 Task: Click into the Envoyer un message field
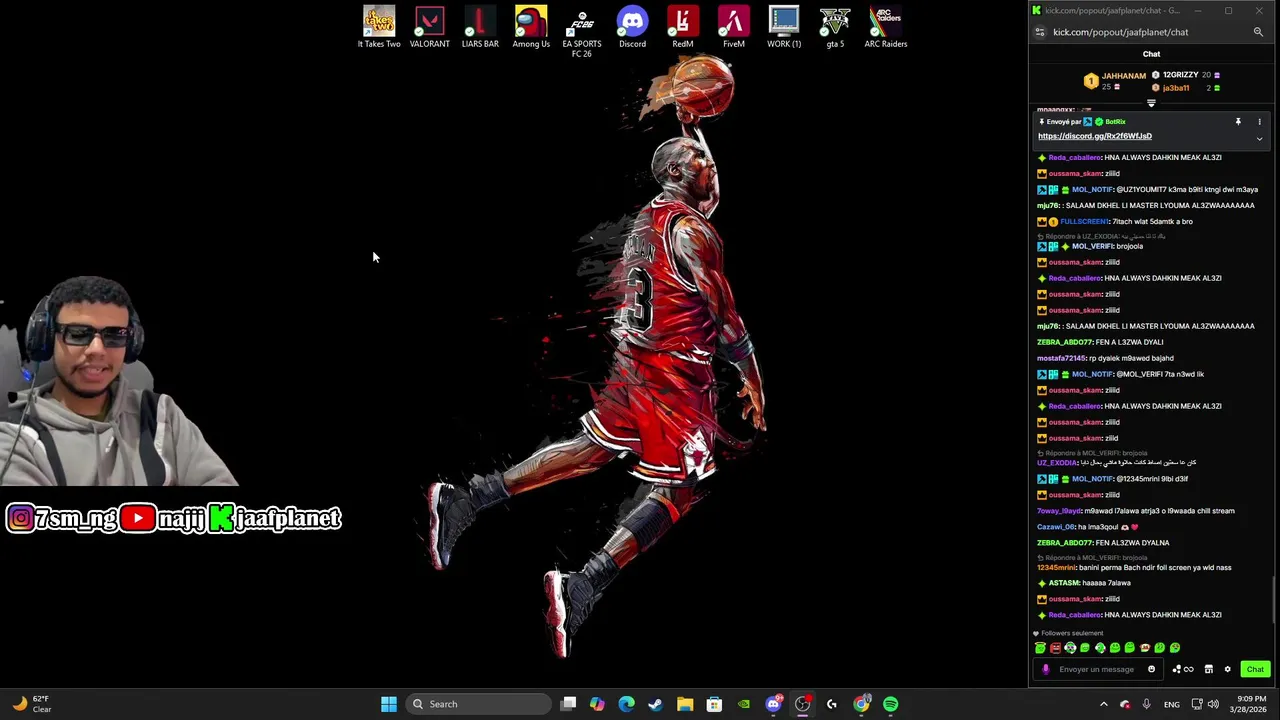click(1097, 669)
